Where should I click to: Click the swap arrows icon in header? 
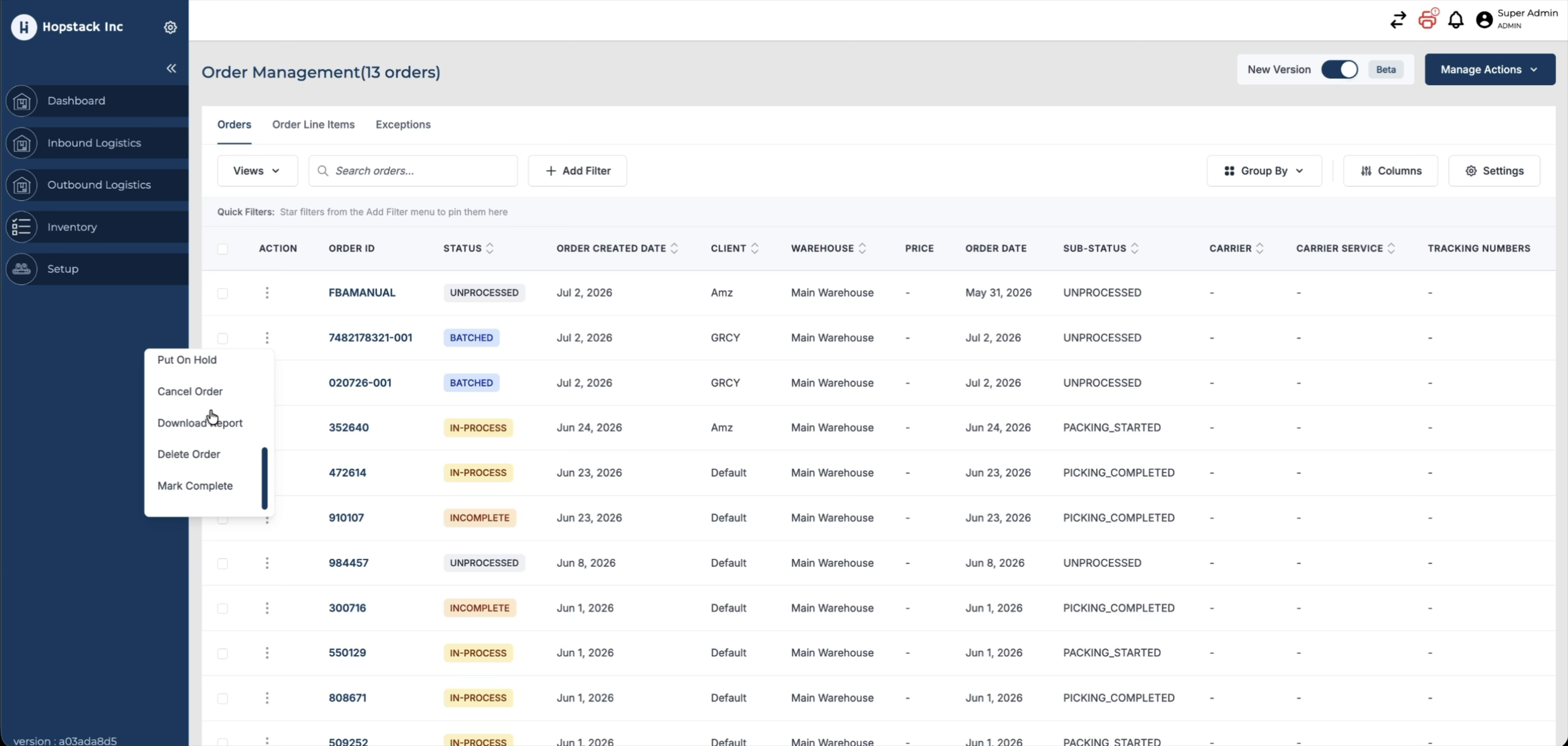[x=1398, y=20]
